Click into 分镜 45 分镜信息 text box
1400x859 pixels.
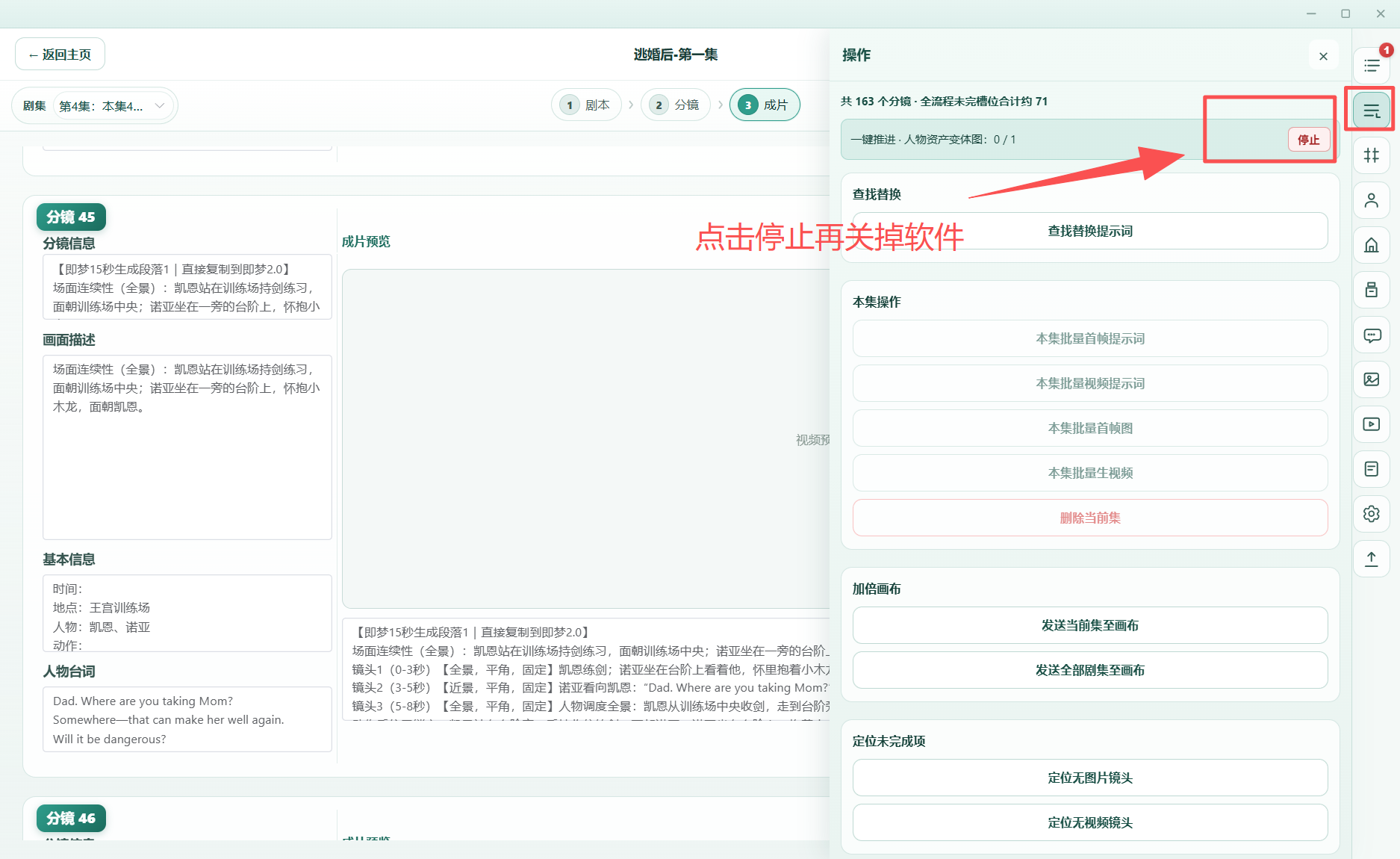click(x=187, y=287)
